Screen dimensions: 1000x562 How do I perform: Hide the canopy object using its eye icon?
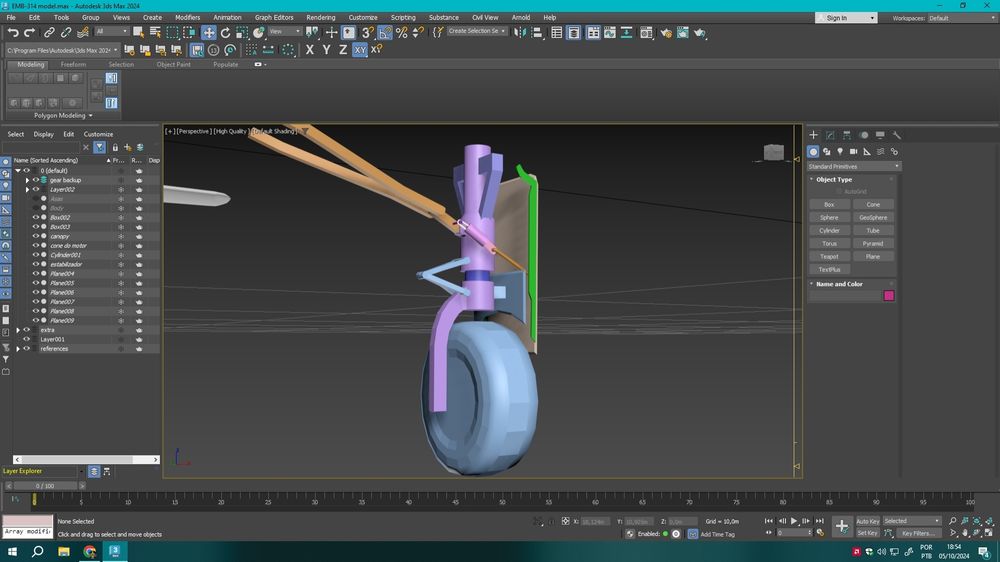point(35,236)
